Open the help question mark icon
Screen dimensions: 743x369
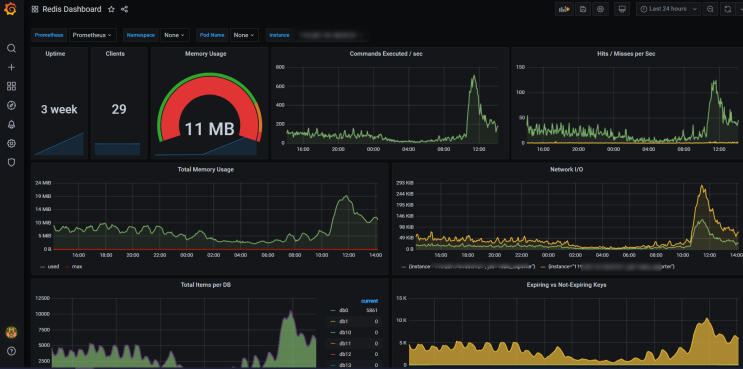(x=11, y=351)
